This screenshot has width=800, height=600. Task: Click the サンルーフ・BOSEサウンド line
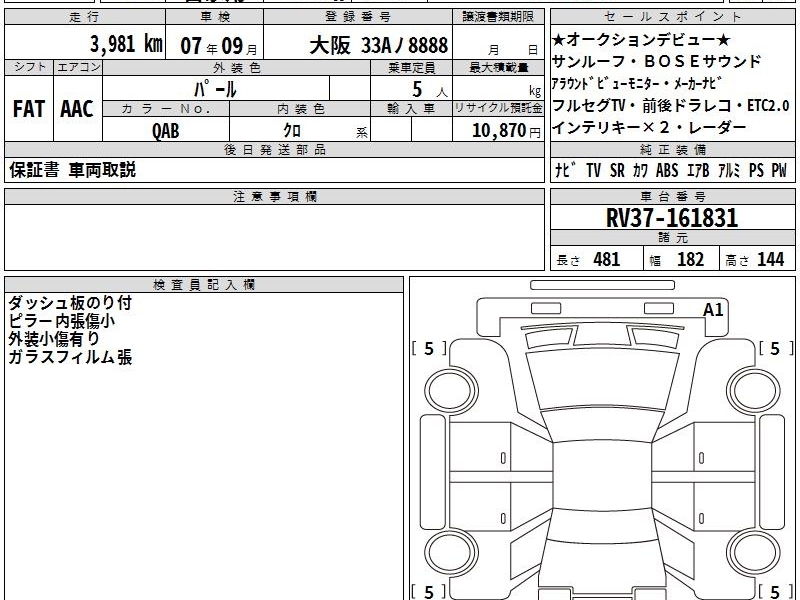coord(657,61)
